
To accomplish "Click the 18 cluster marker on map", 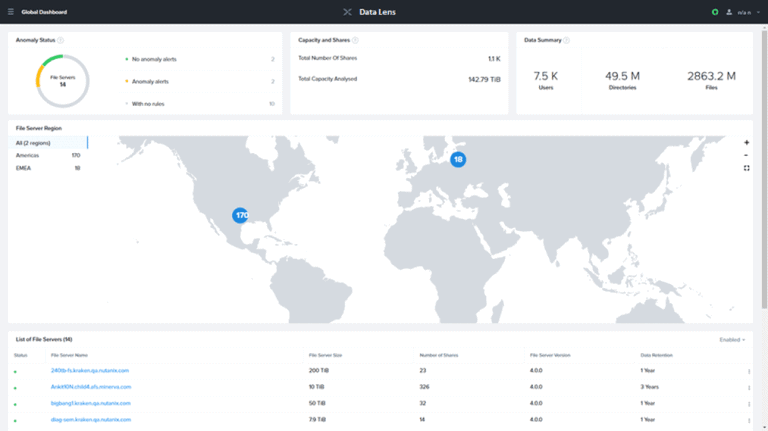I will click(x=458, y=159).
